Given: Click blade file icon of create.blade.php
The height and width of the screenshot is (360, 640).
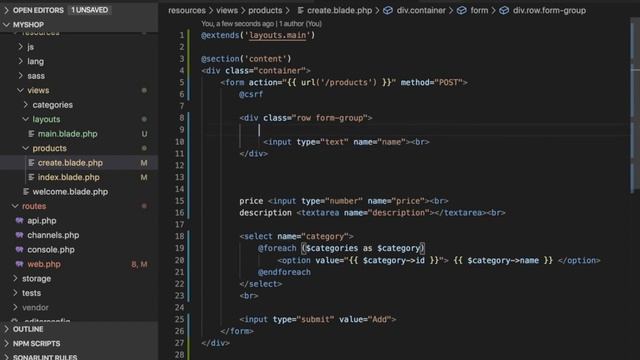Looking at the screenshot, I should point(31,163).
